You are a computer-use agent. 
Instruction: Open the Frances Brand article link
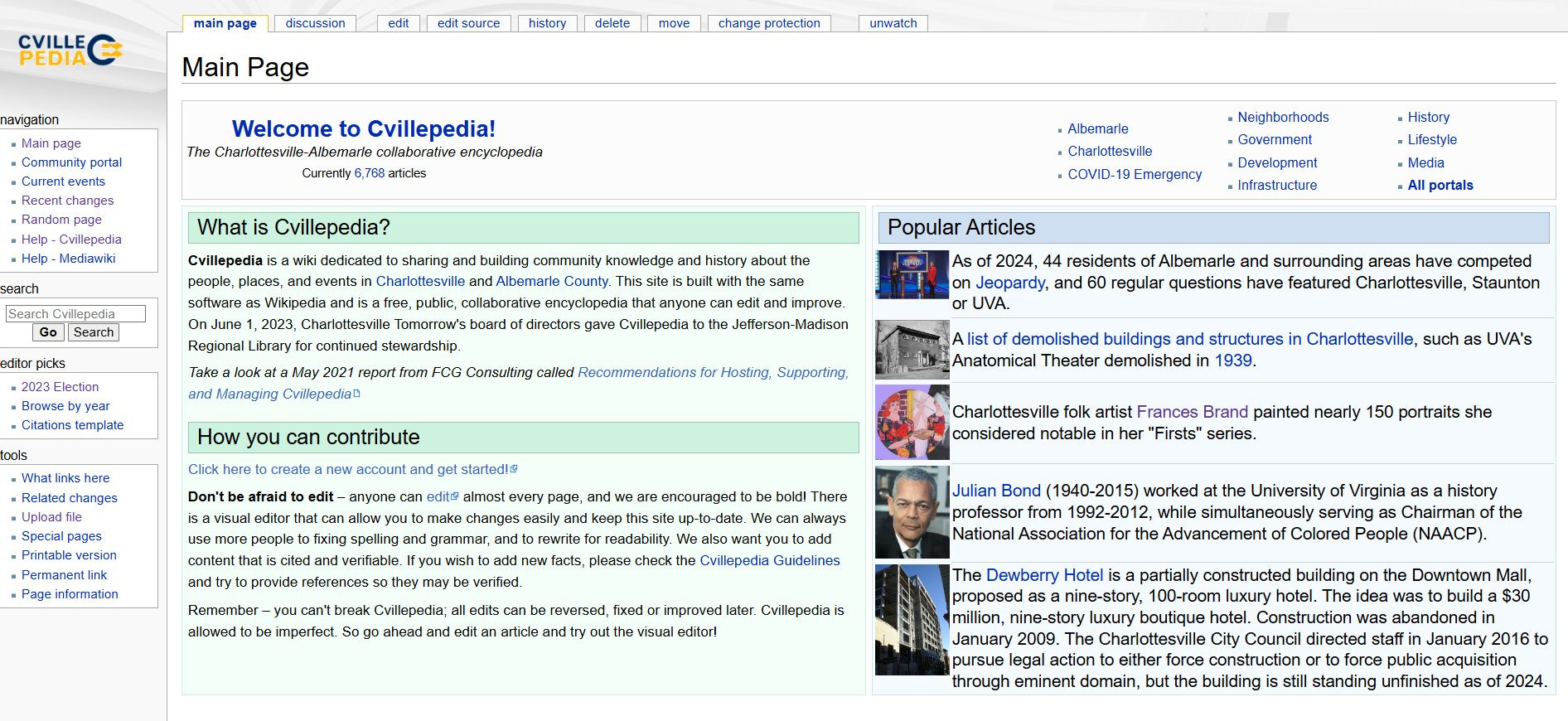[x=1192, y=412]
